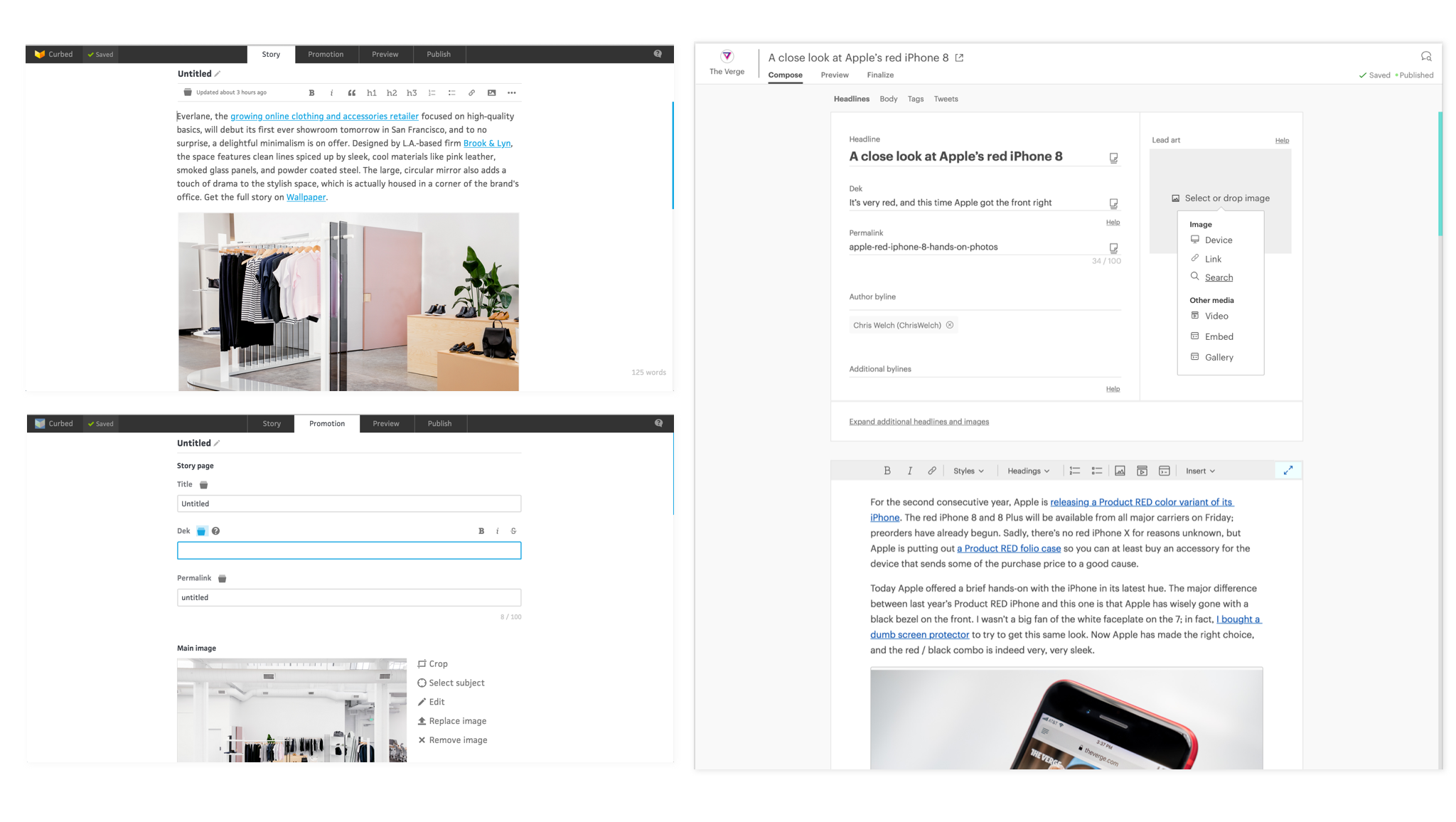Click Remove image for main image
The width and height of the screenshot is (1456, 822).
(452, 740)
